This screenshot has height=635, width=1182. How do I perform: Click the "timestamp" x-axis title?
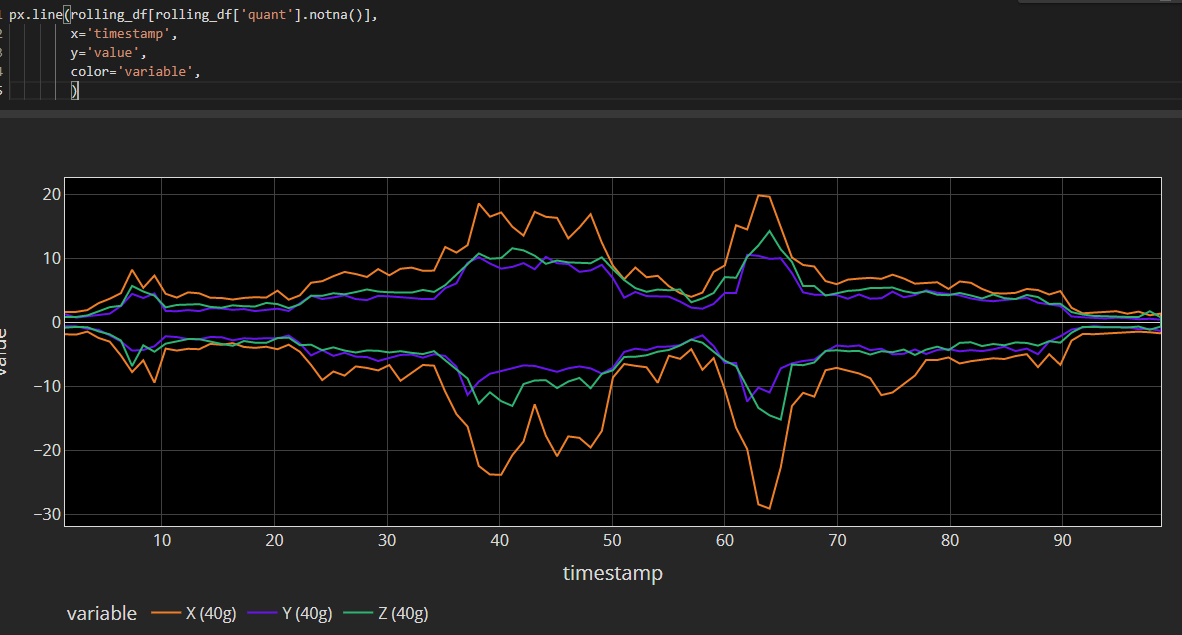tap(613, 573)
